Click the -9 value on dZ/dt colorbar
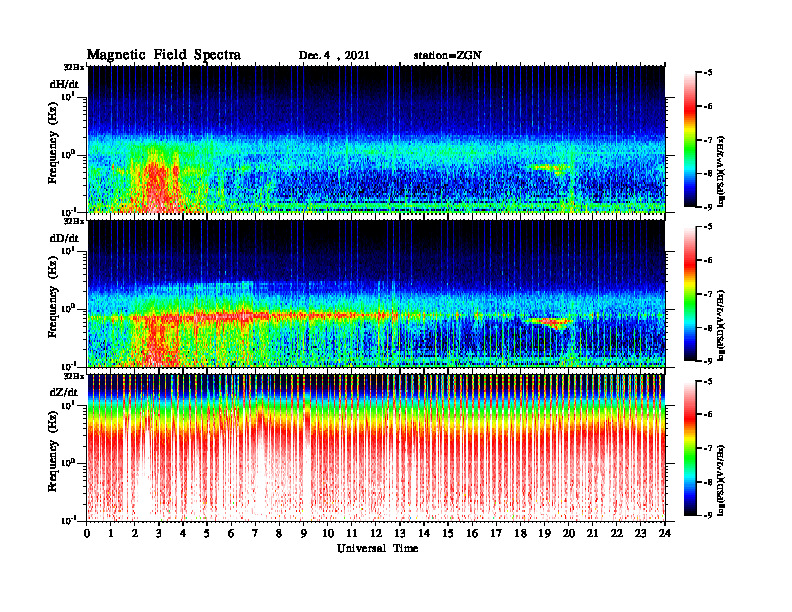This screenshot has width=792, height=612. pyautogui.click(x=708, y=515)
